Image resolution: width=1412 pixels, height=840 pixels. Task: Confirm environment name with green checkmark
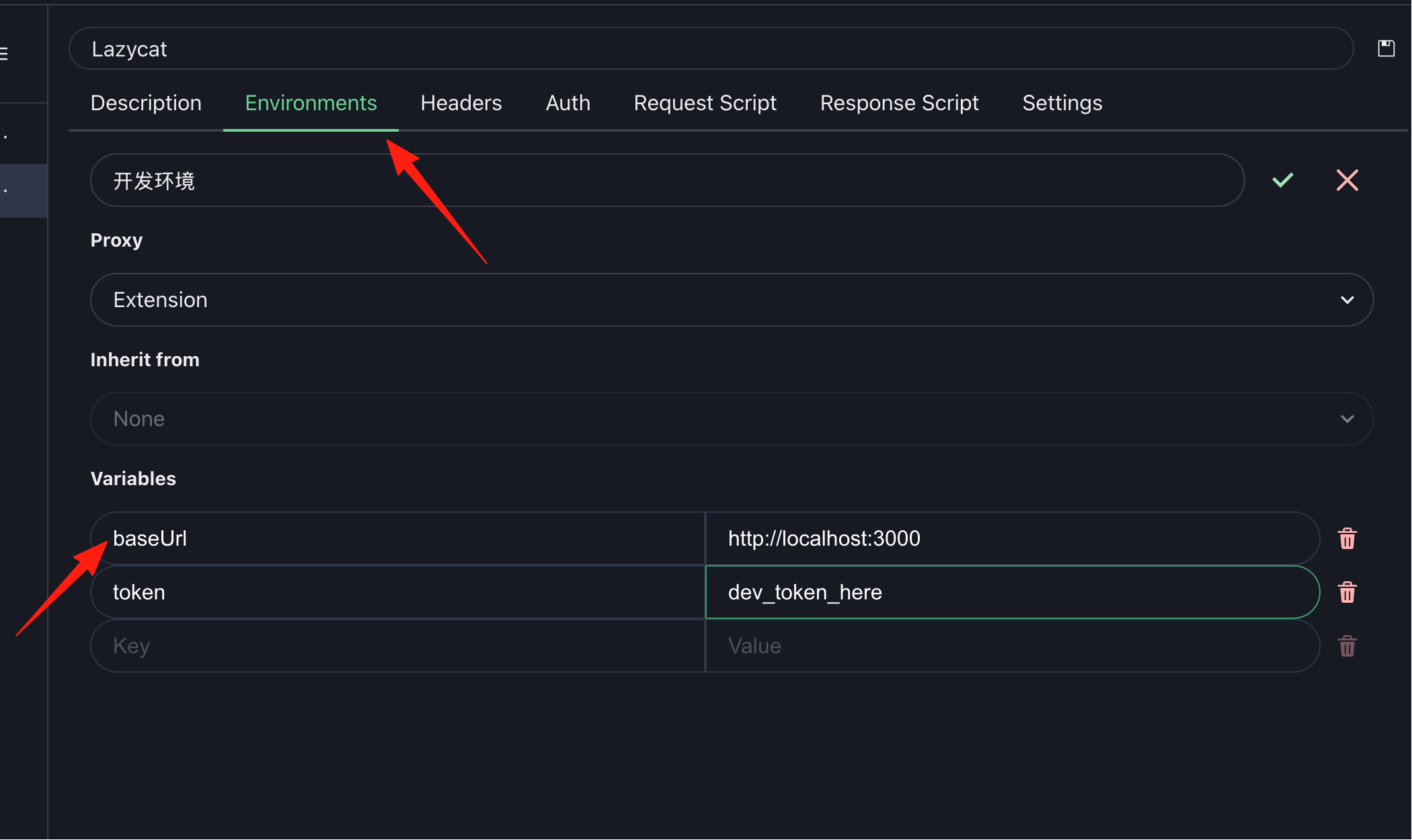click(x=1282, y=180)
